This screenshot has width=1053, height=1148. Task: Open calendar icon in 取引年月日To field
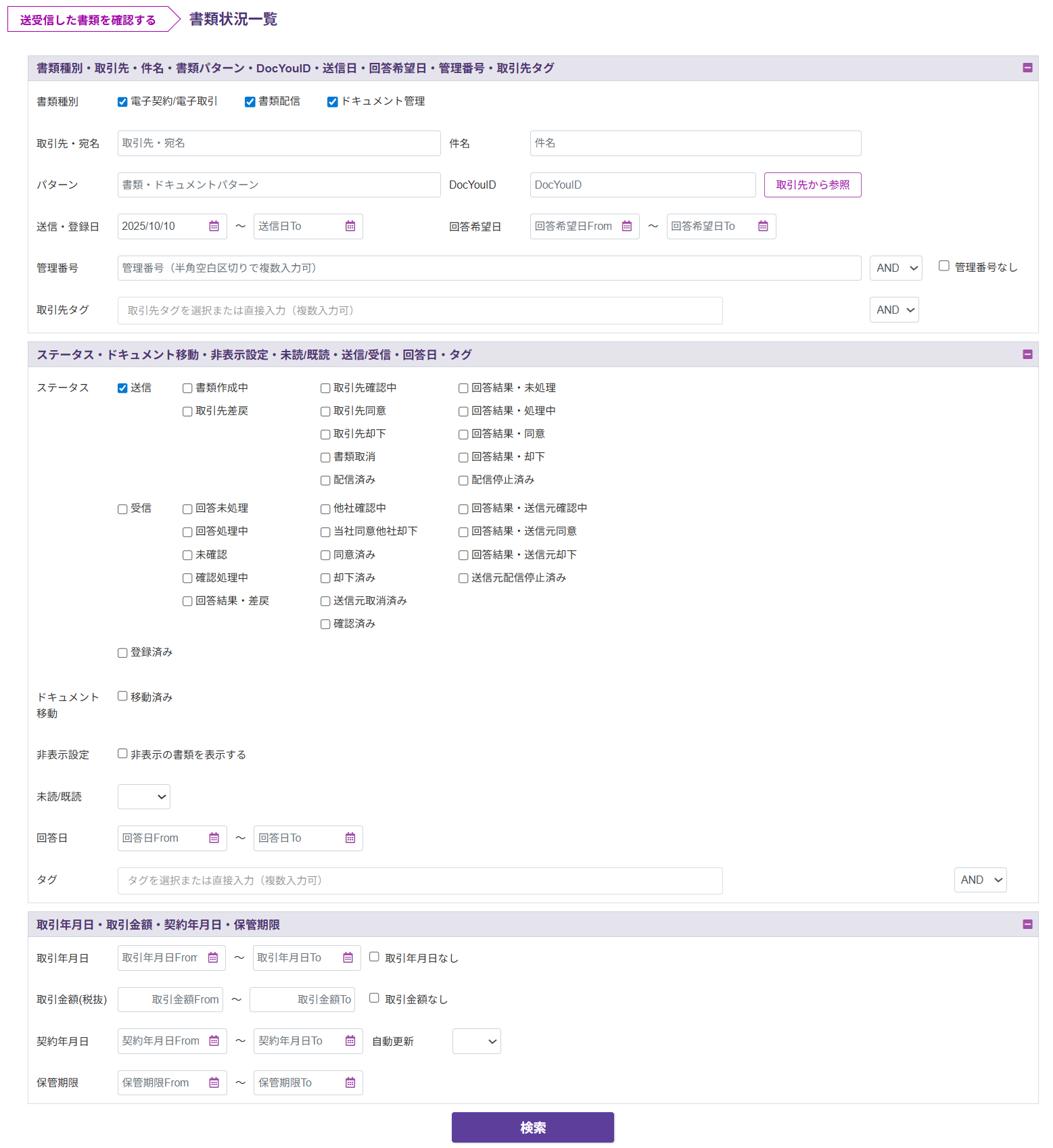pos(348,958)
